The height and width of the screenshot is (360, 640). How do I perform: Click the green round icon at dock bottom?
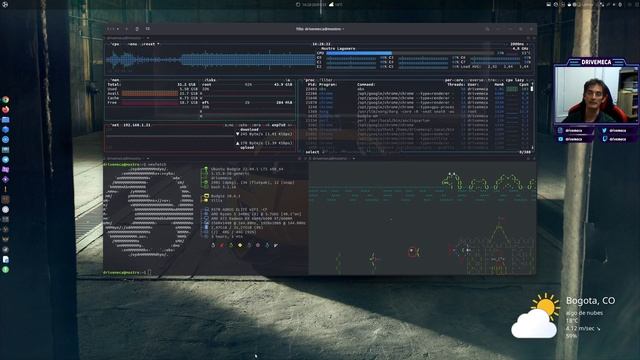click(x=5, y=269)
